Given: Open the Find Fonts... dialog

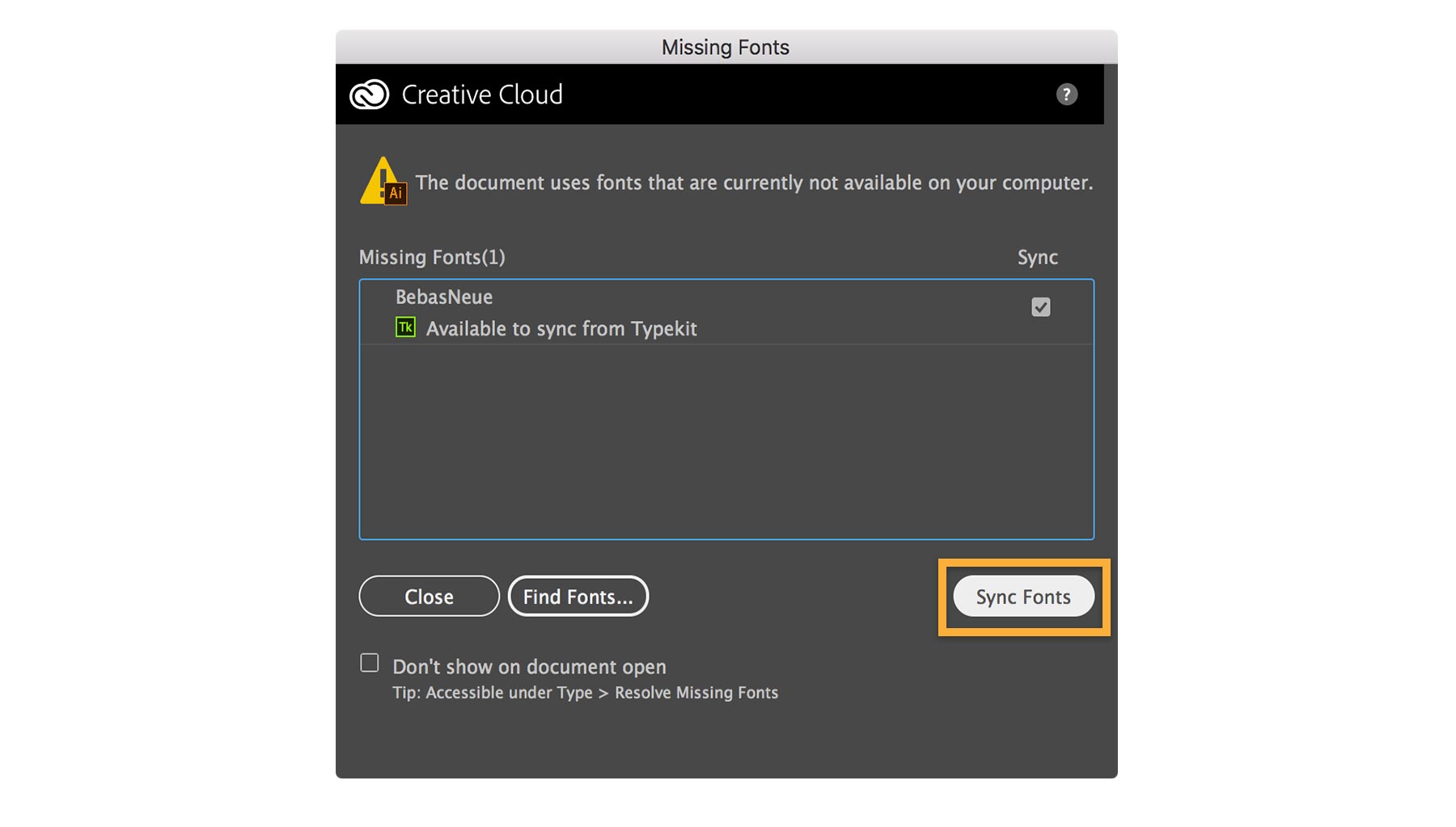Looking at the screenshot, I should click(x=578, y=597).
